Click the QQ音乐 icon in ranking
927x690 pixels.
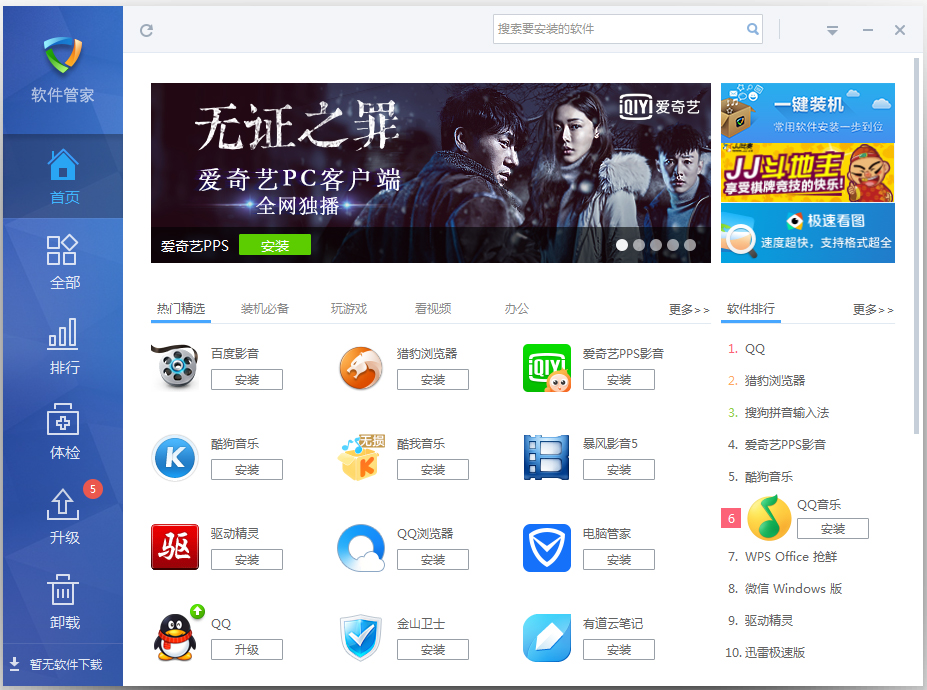pyautogui.click(x=769, y=519)
